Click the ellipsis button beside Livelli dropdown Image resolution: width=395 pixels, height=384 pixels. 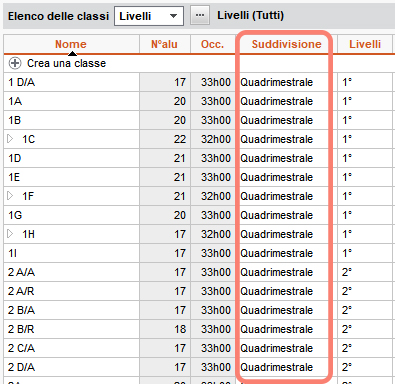[200, 15]
